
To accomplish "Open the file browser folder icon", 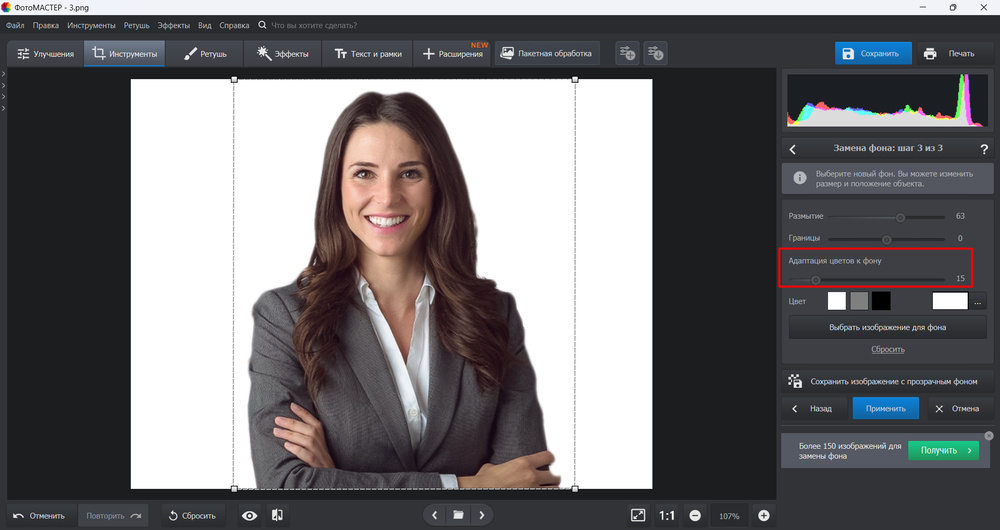I will (458, 515).
